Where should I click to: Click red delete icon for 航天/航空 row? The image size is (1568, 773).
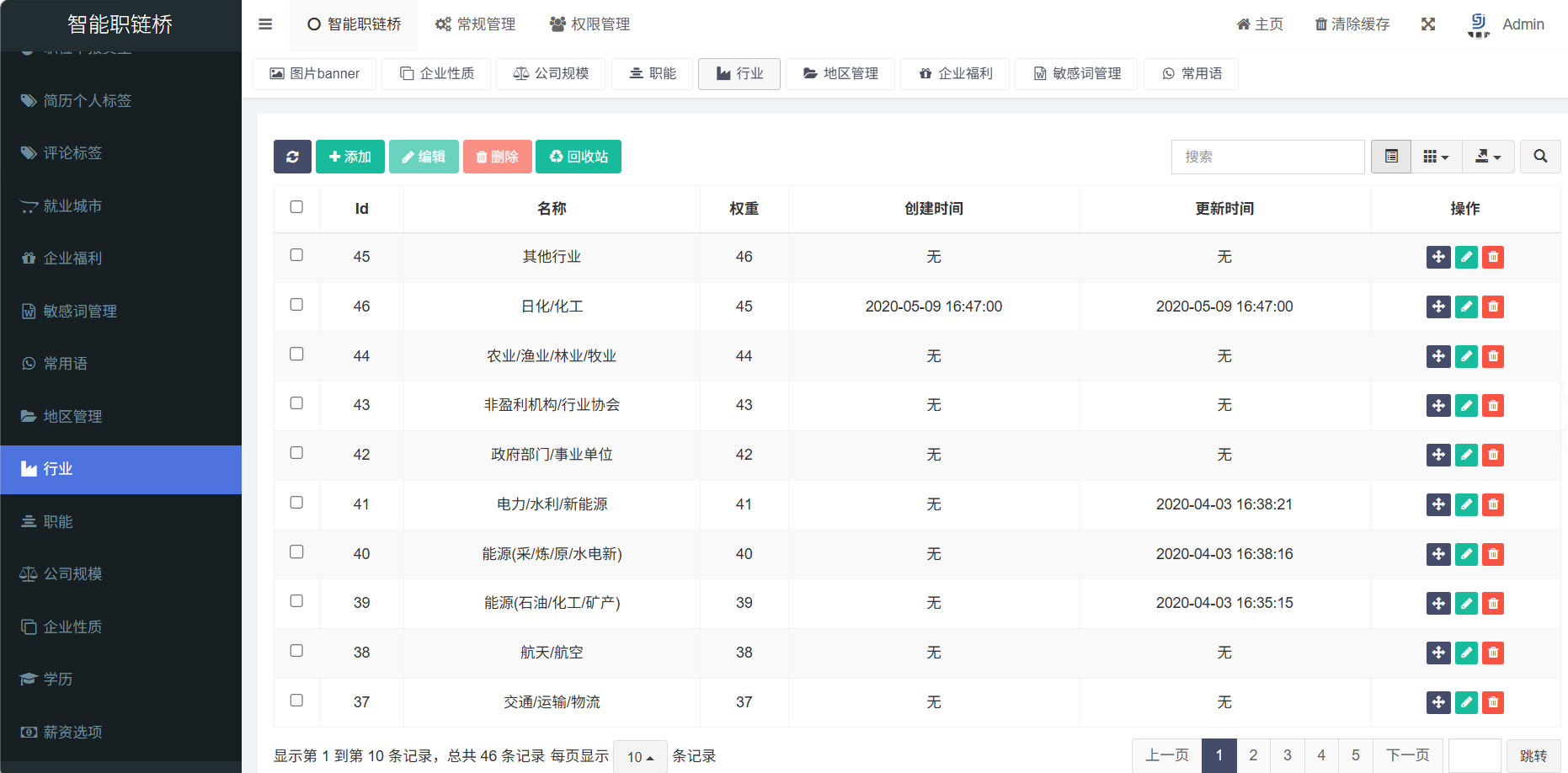click(1493, 653)
